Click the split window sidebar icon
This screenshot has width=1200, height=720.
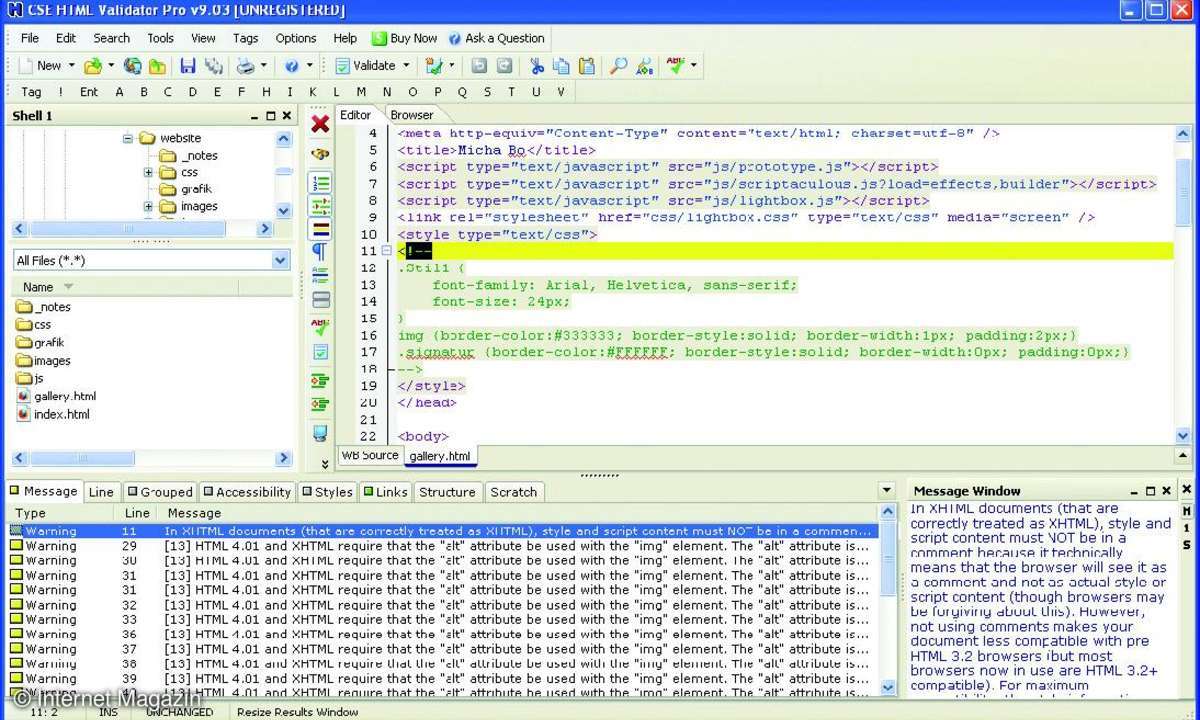(320, 299)
